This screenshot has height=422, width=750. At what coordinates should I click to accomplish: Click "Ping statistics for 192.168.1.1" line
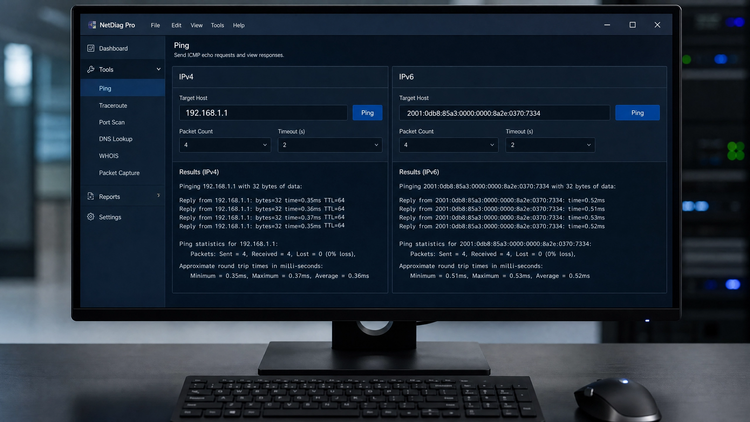click(x=229, y=244)
